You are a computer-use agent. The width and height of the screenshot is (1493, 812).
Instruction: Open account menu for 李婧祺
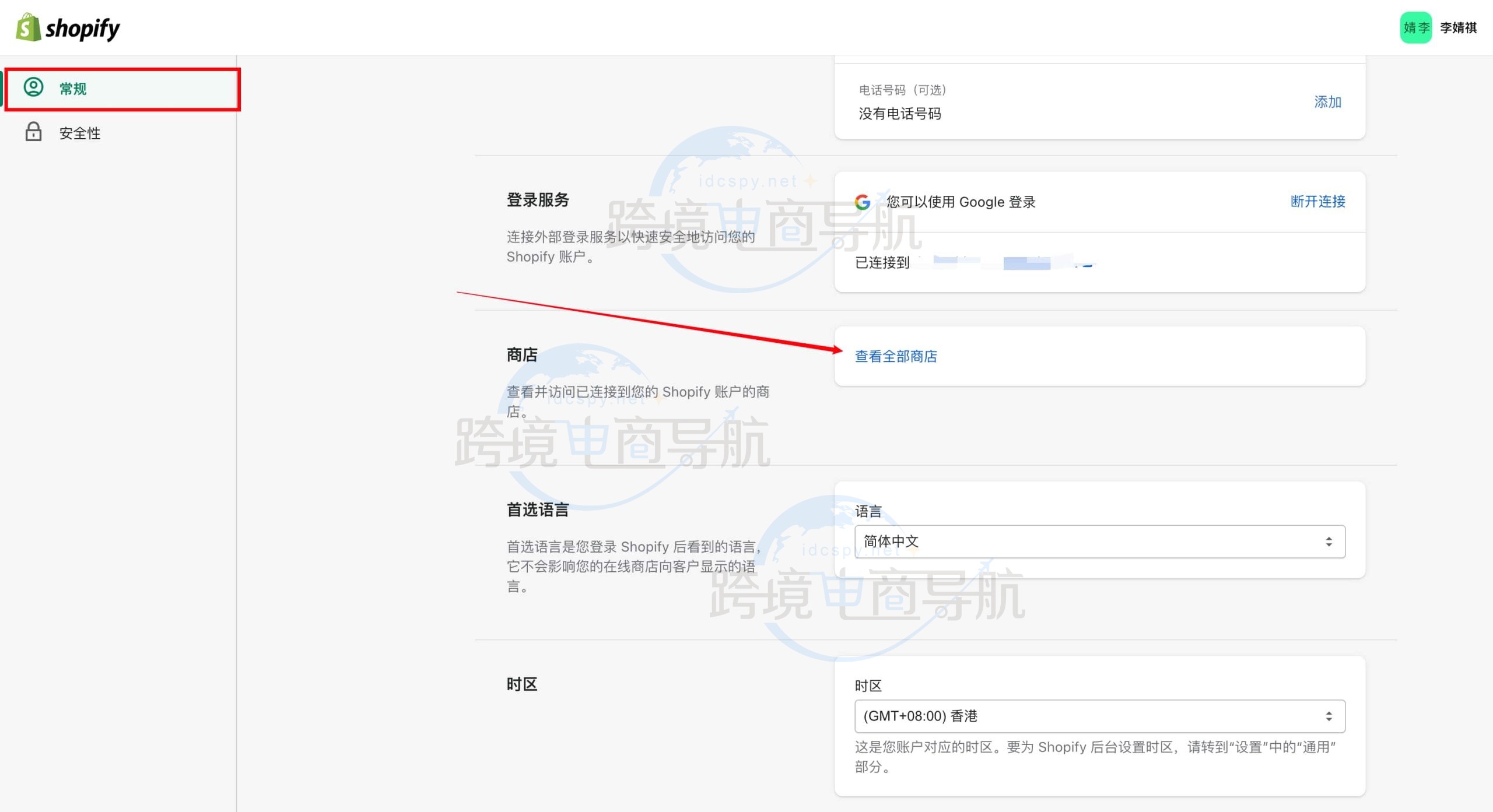pos(1458,27)
